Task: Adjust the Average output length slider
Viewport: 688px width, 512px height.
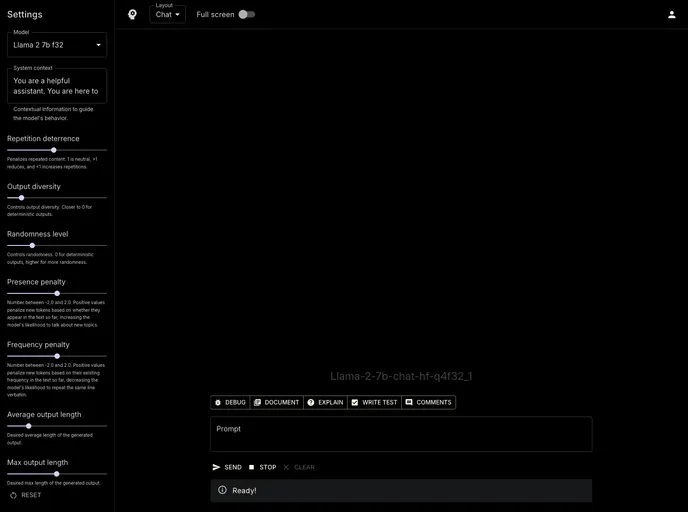Action: pos(57,426)
